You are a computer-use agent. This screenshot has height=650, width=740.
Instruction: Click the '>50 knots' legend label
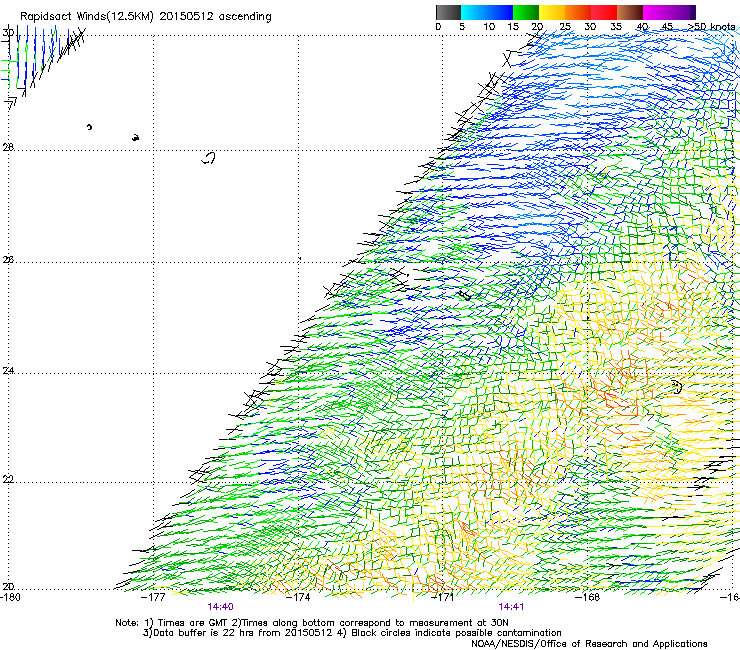coord(711,26)
